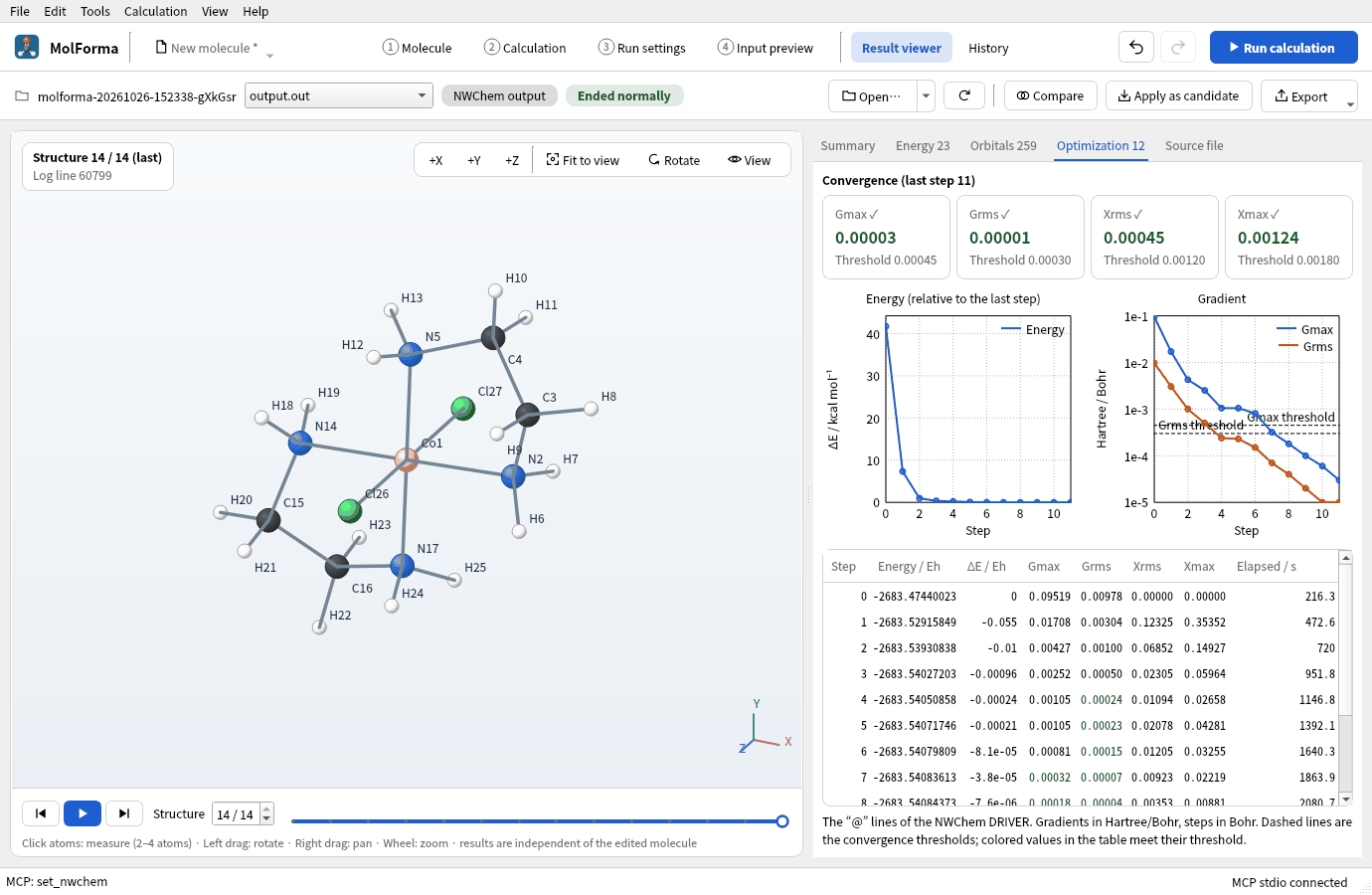Click the structure number input field

click(236, 813)
